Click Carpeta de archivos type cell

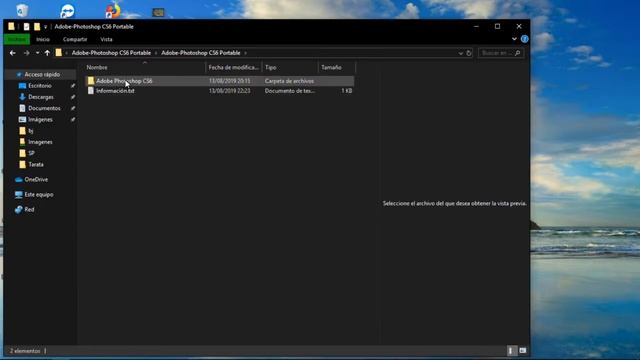pos(289,81)
